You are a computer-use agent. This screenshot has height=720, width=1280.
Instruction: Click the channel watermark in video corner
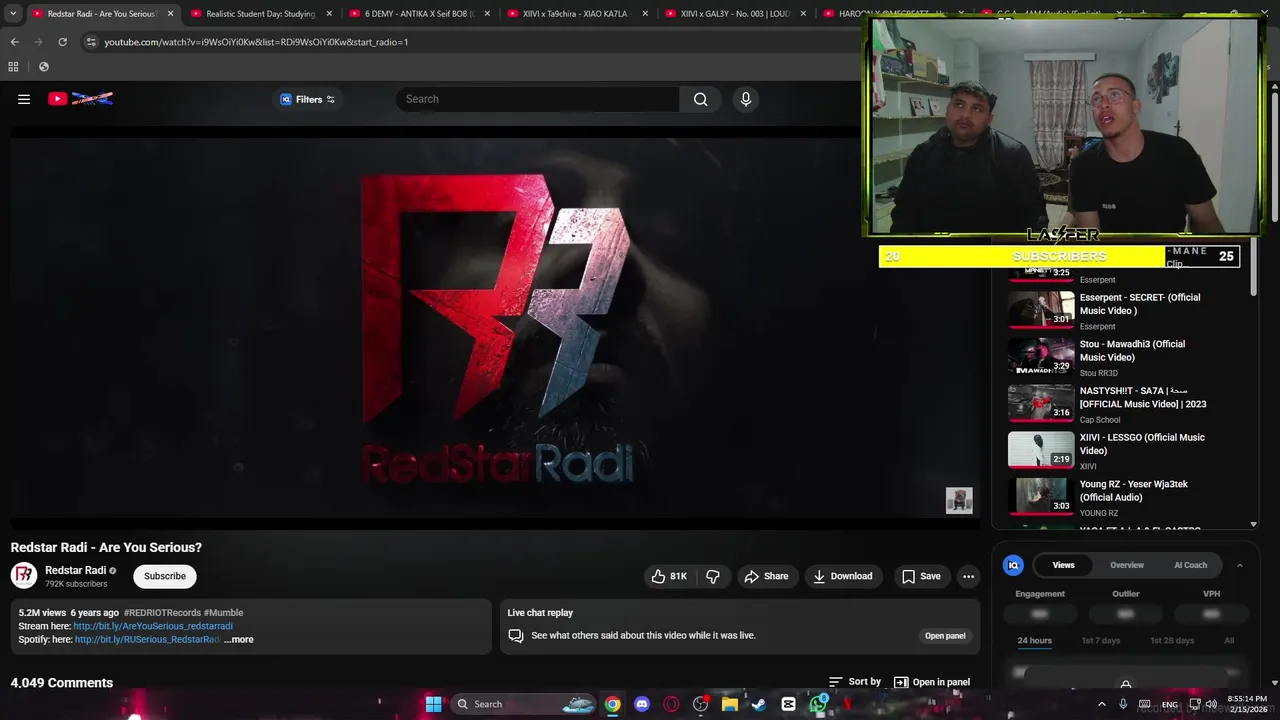[x=959, y=501]
